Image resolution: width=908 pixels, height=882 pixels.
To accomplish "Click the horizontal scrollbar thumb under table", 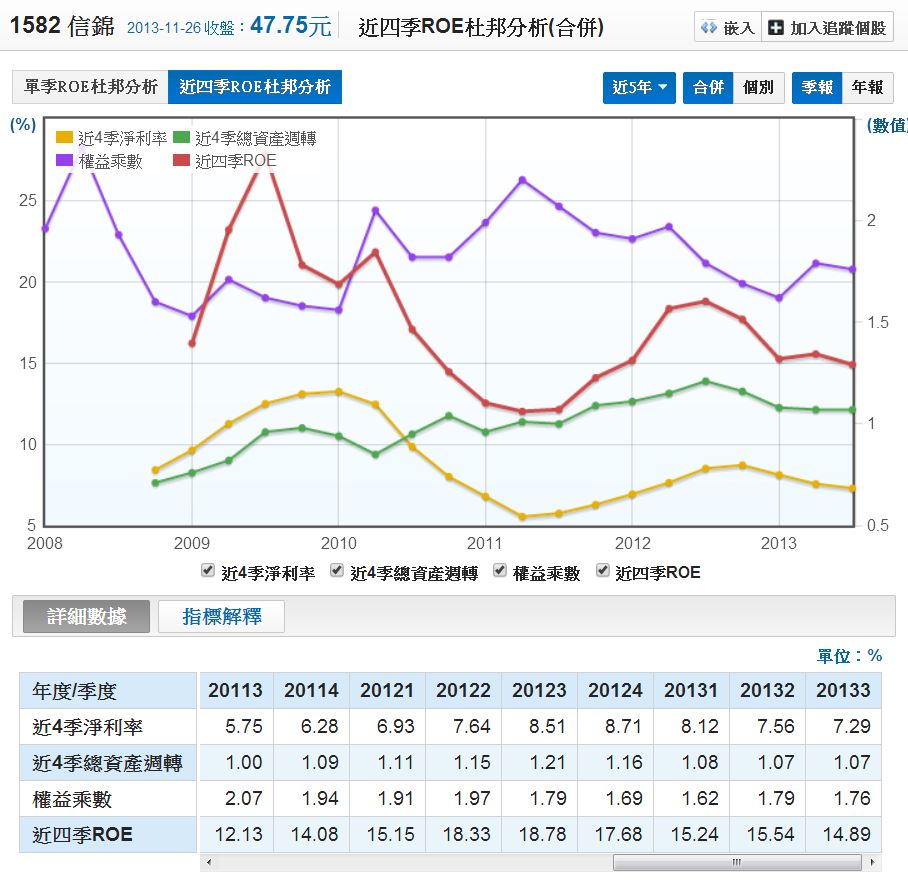I will point(736,863).
